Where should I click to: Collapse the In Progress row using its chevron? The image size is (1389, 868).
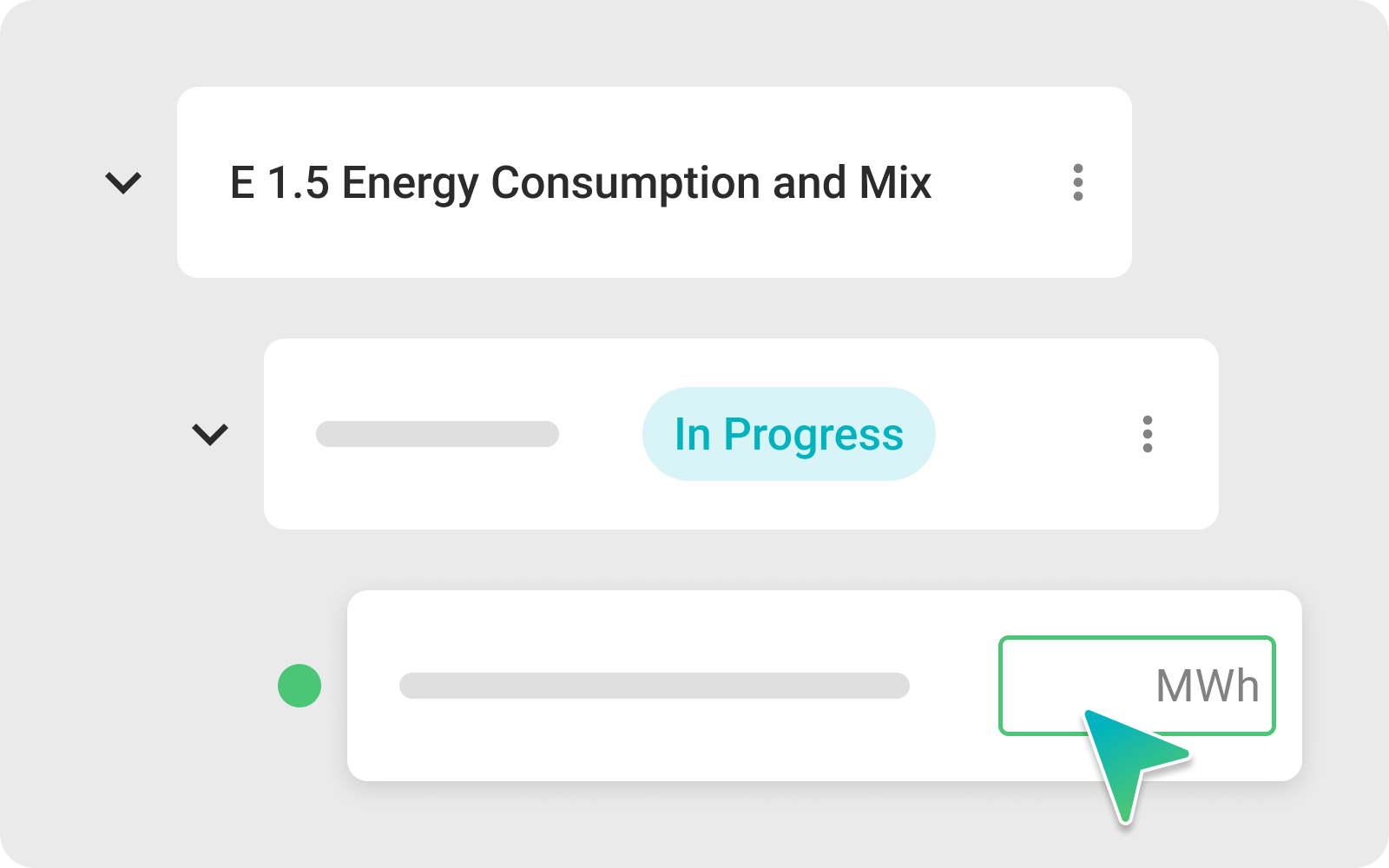pos(210,434)
